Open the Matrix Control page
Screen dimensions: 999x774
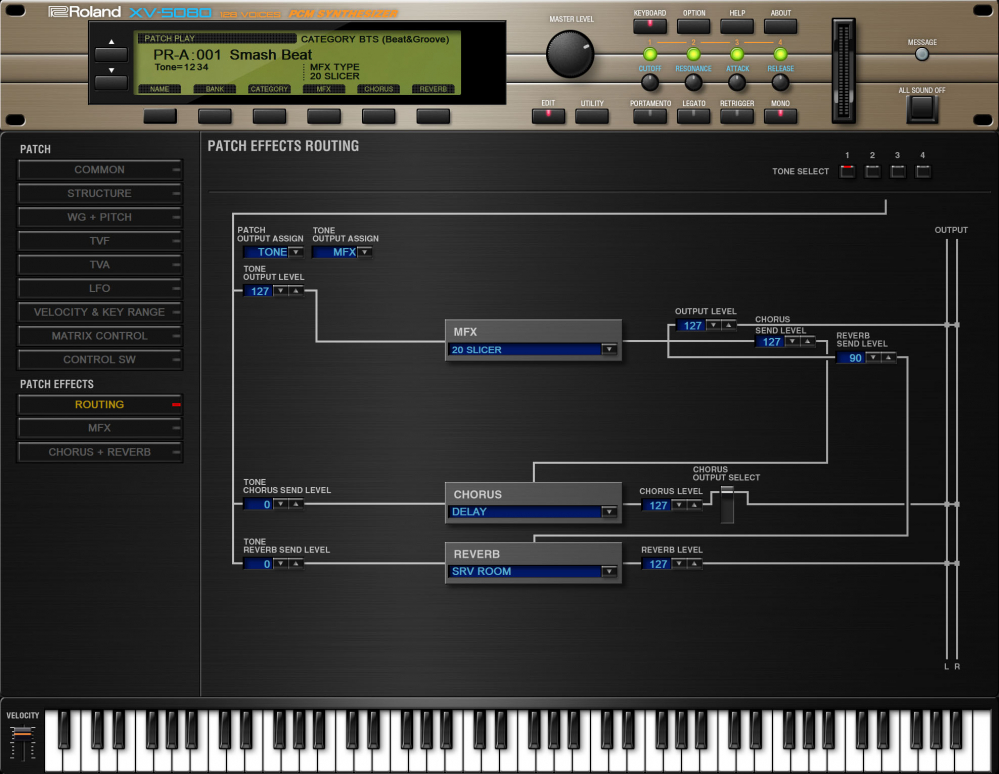coord(100,336)
